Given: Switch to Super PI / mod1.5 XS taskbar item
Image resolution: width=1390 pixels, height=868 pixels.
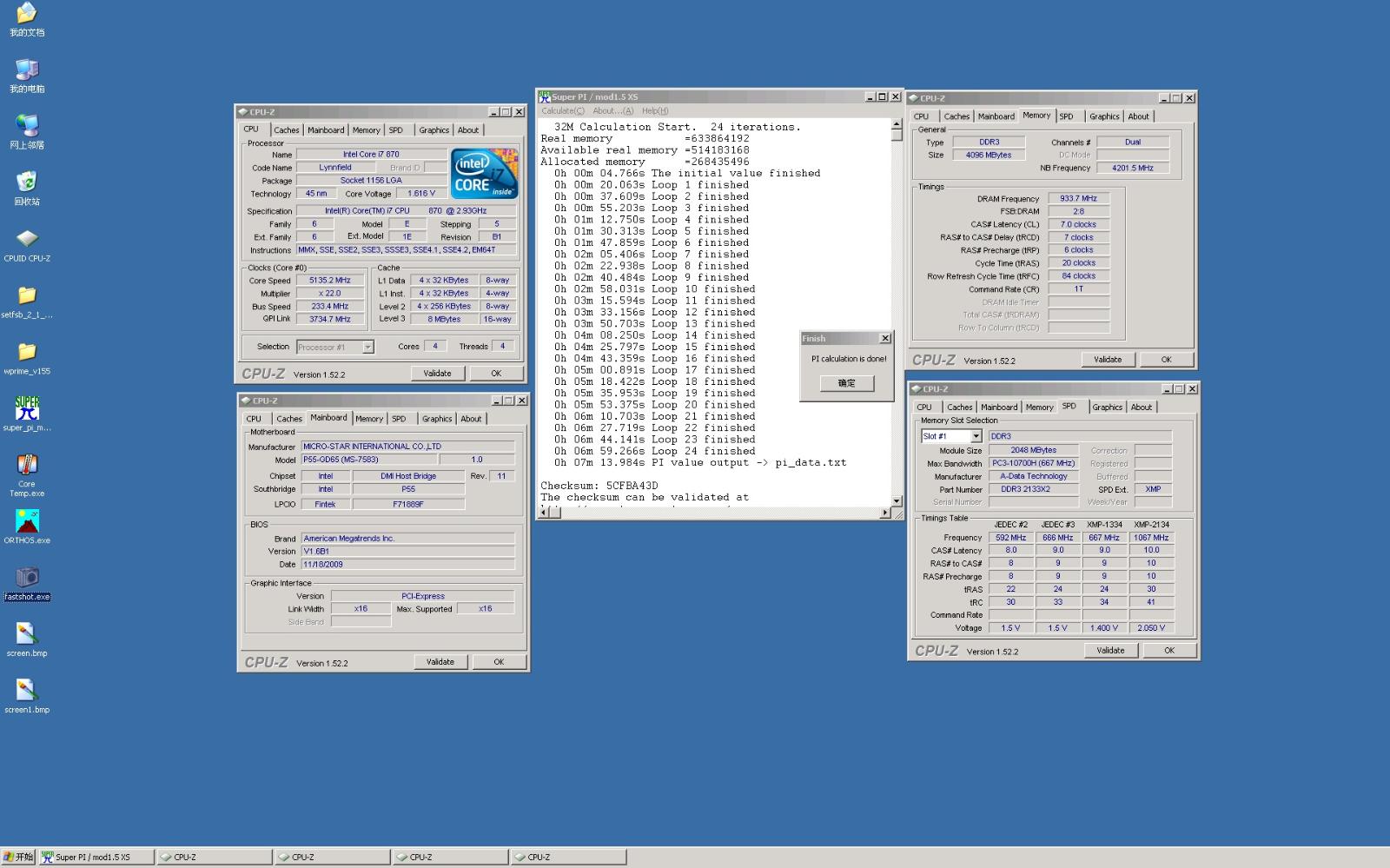Looking at the screenshot, I should pos(97,857).
